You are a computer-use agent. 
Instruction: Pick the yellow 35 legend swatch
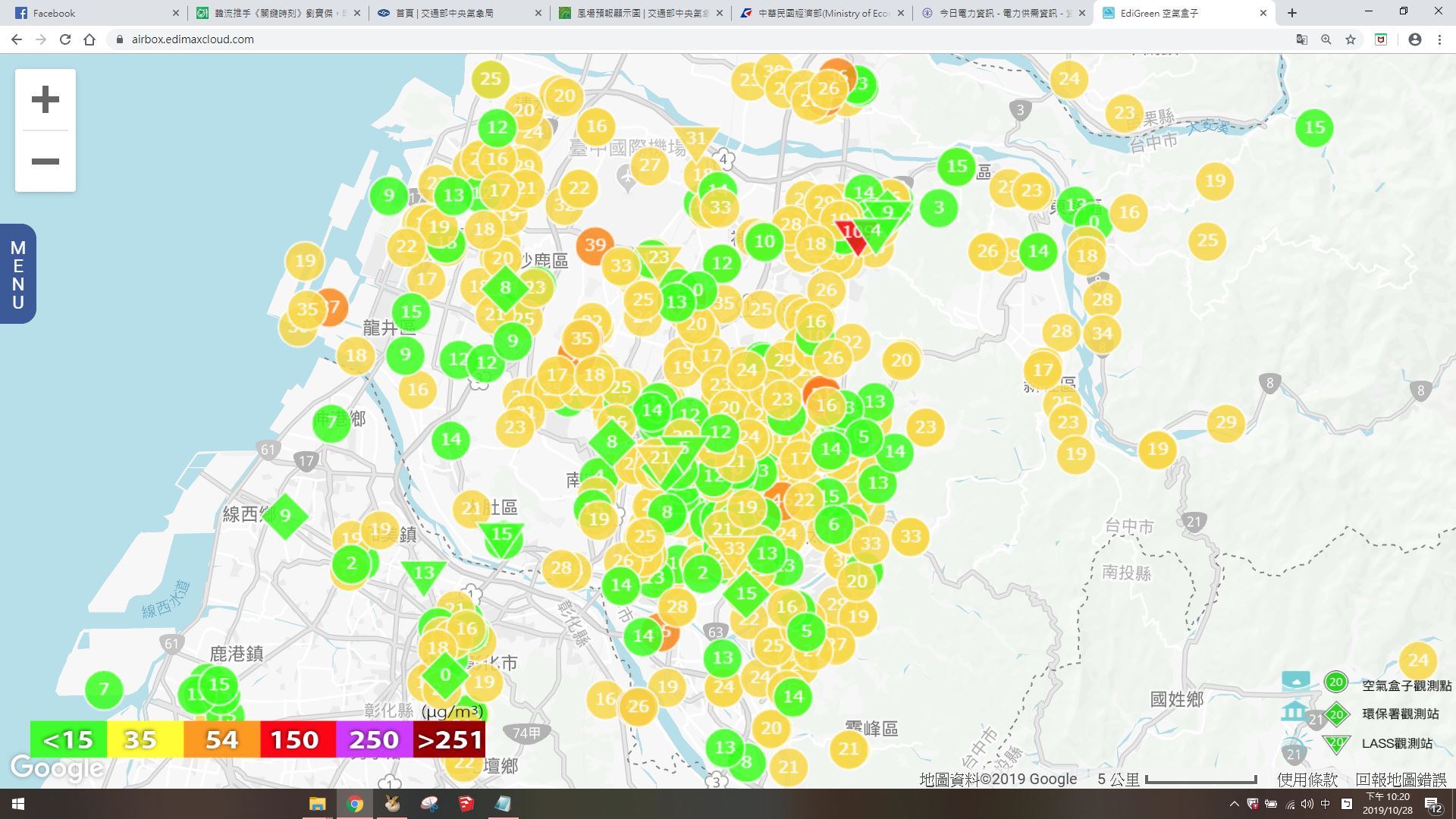[x=145, y=739]
